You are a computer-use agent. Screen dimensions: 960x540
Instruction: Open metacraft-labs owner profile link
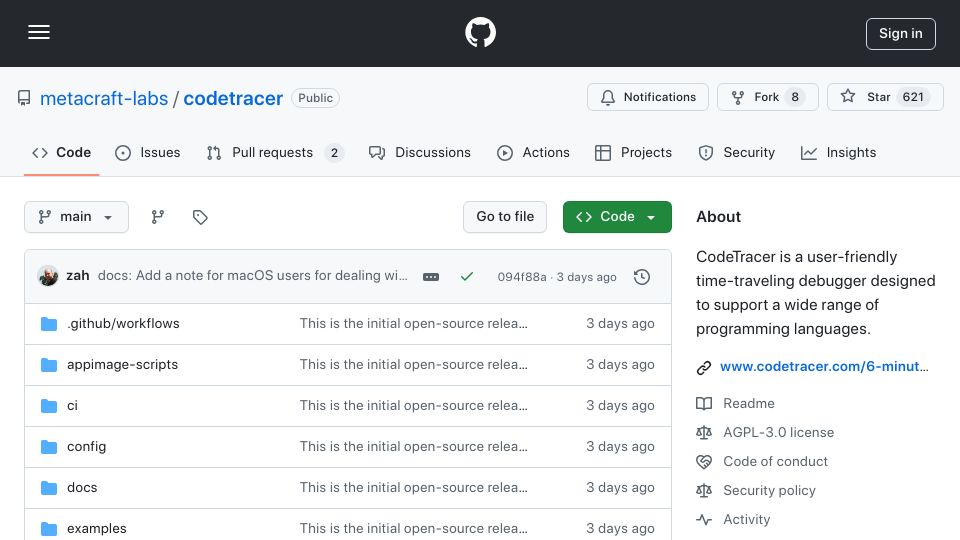(104, 99)
